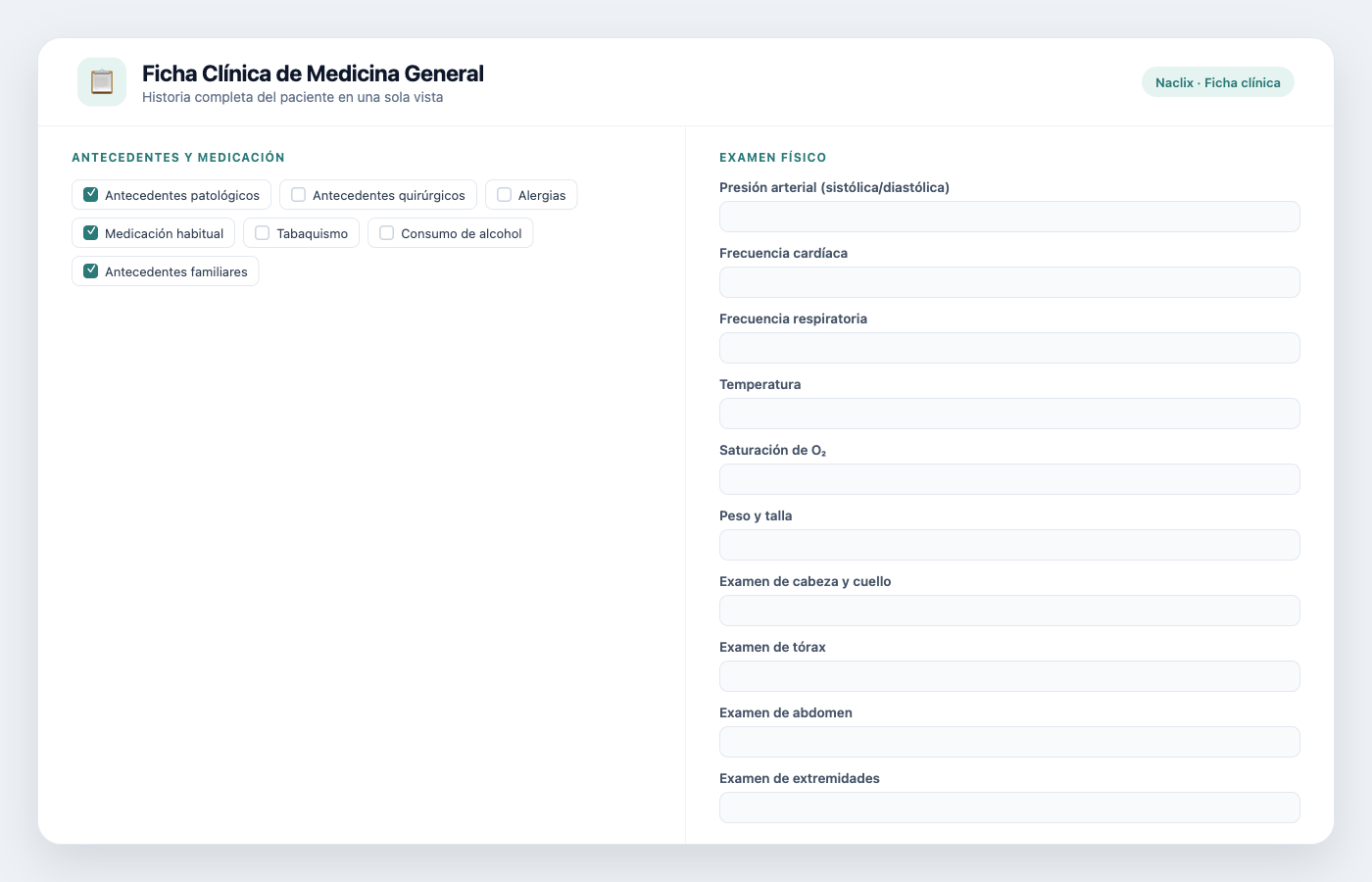This screenshot has width=1372, height=882.
Task: Click the Examen de tórax field
Action: [x=1009, y=676]
